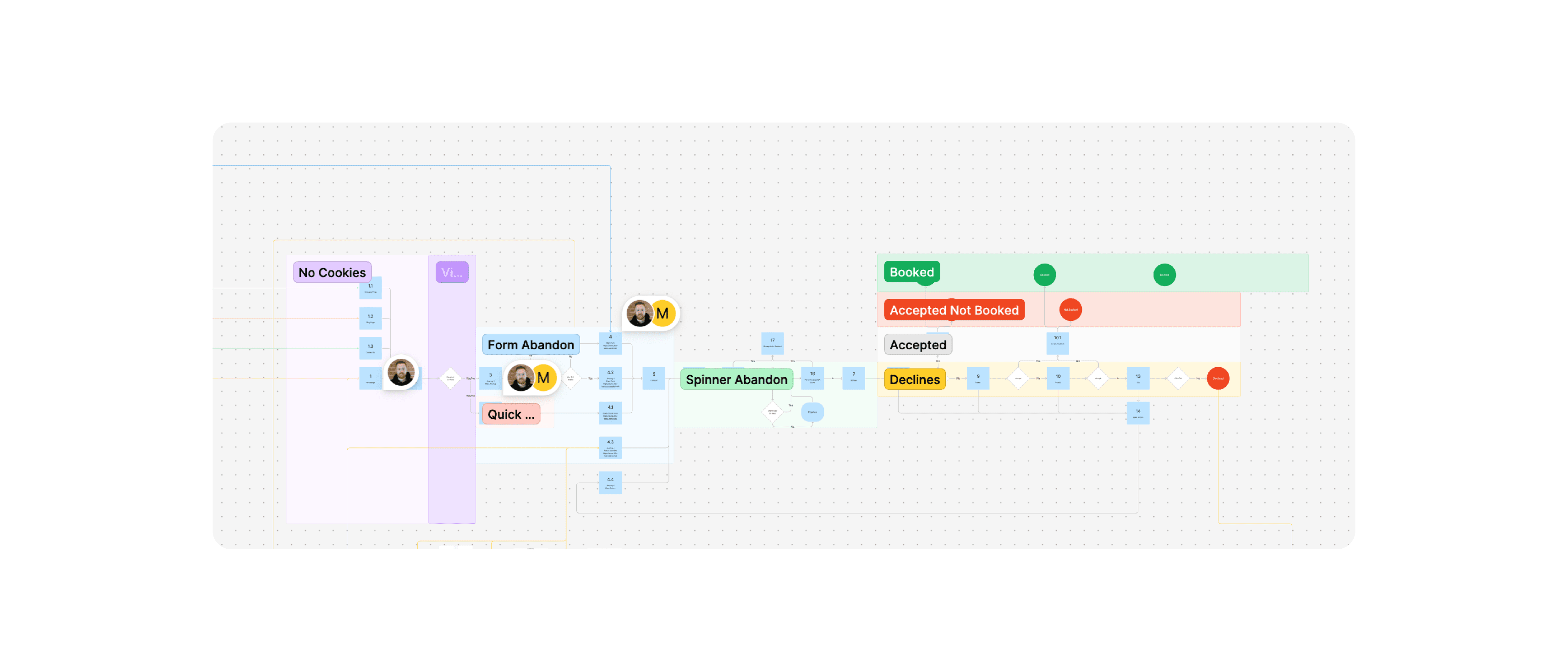Select flowchart node 1.2
1568x672 pixels.
tap(370, 318)
